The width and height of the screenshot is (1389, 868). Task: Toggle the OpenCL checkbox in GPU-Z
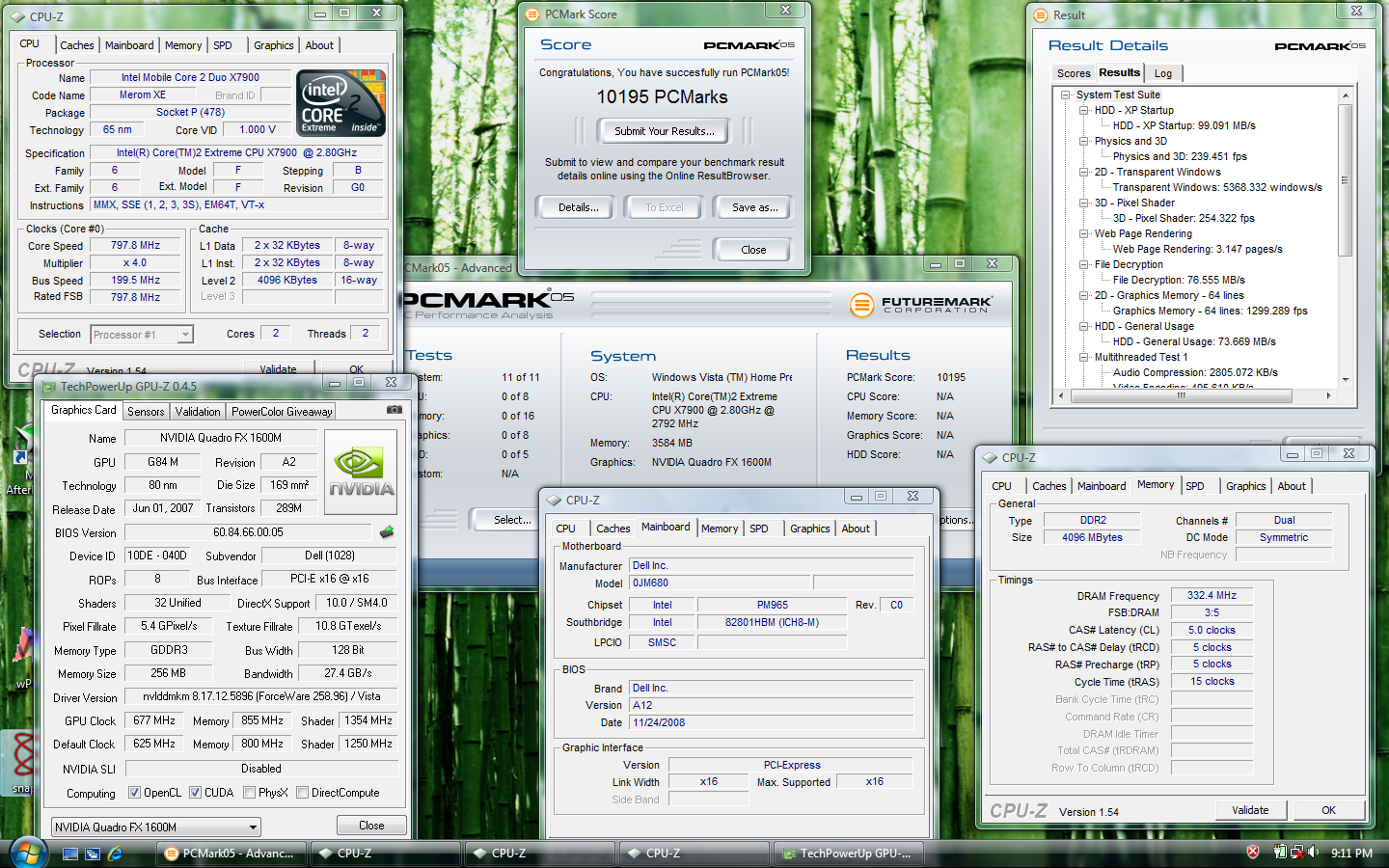point(135,793)
